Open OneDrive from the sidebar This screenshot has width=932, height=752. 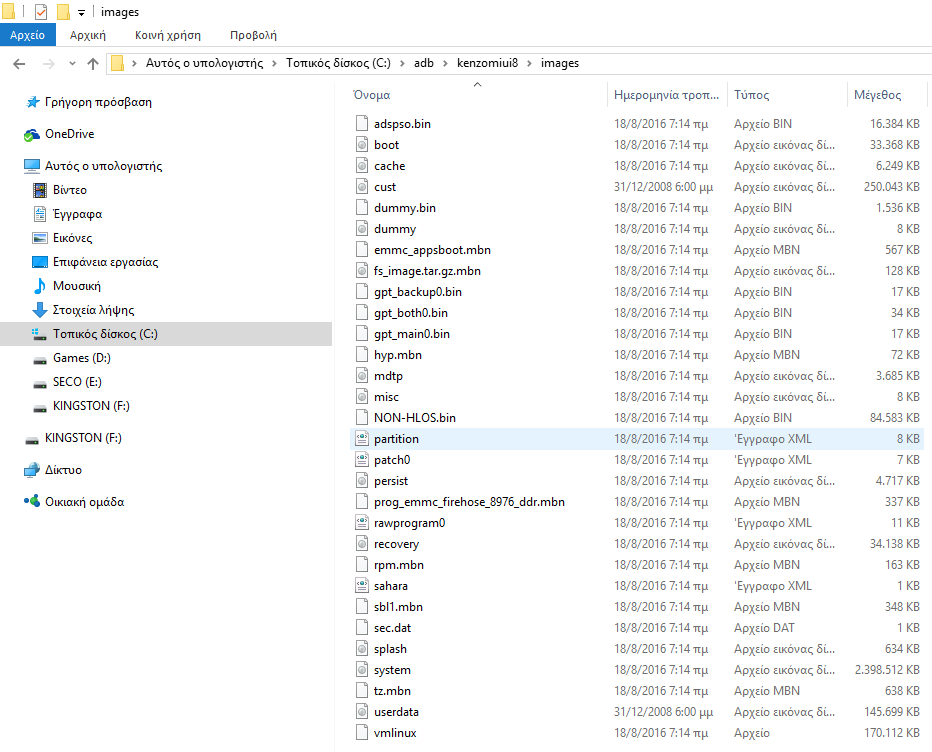pyautogui.click(x=69, y=134)
